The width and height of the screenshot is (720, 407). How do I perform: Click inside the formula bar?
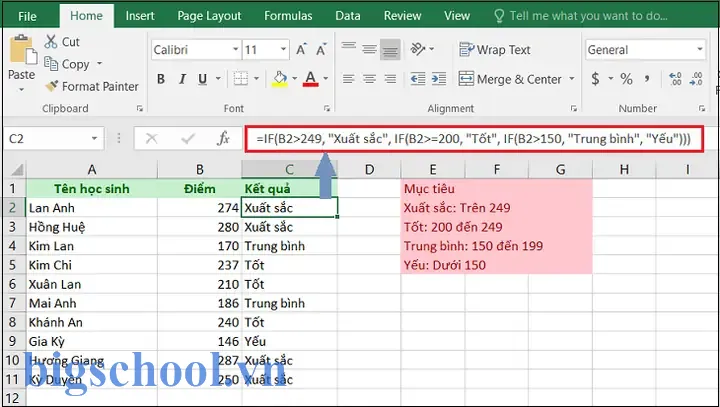(474, 139)
